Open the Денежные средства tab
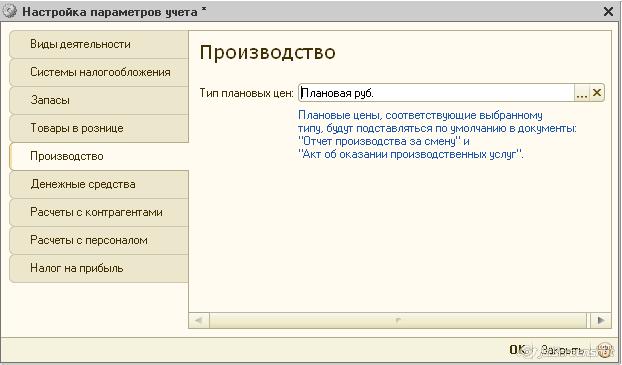The image size is (622, 365). coord(99,184)
